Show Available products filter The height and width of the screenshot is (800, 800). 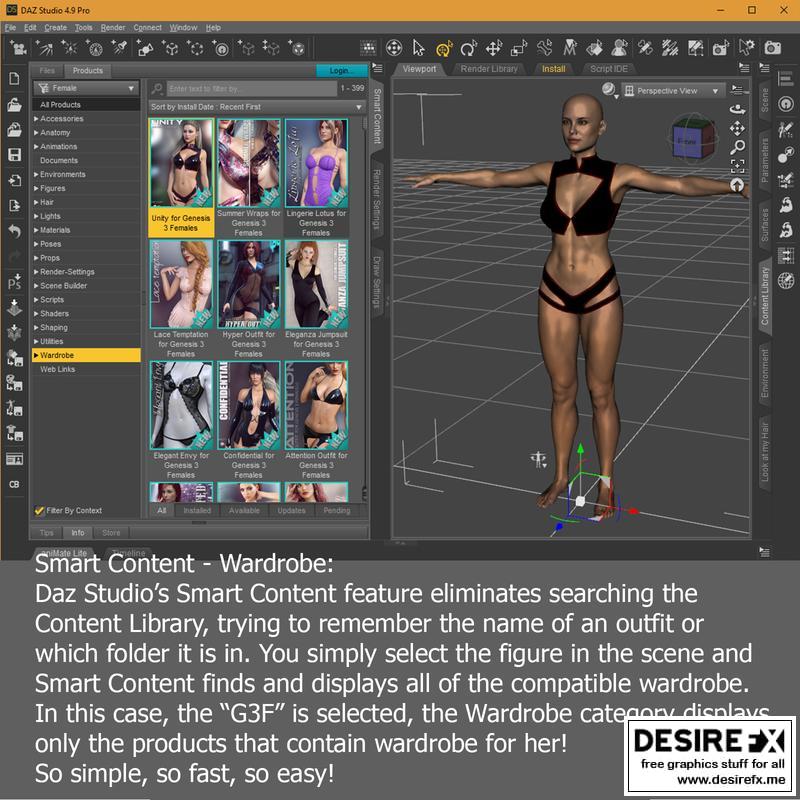tap(244, 510)
